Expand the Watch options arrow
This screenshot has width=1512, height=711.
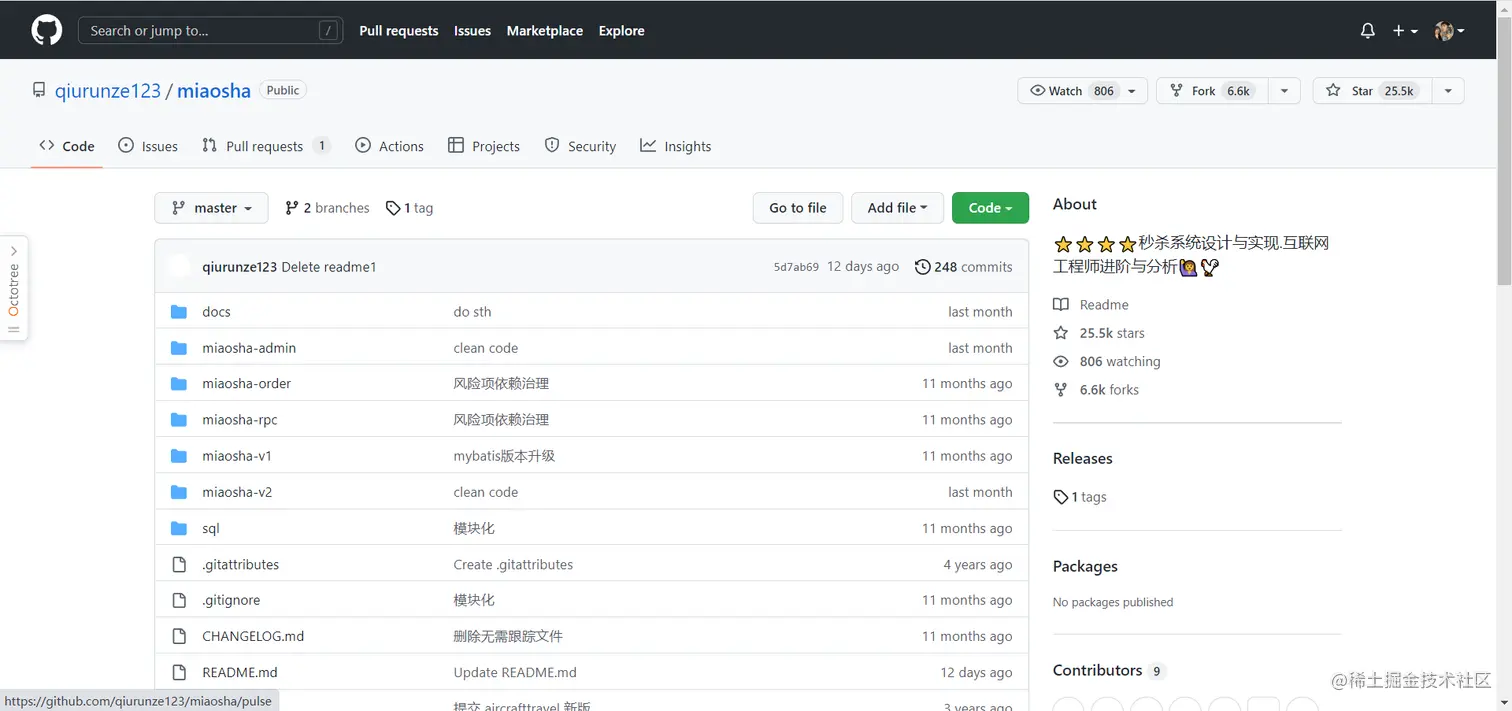click(1132, 91)
